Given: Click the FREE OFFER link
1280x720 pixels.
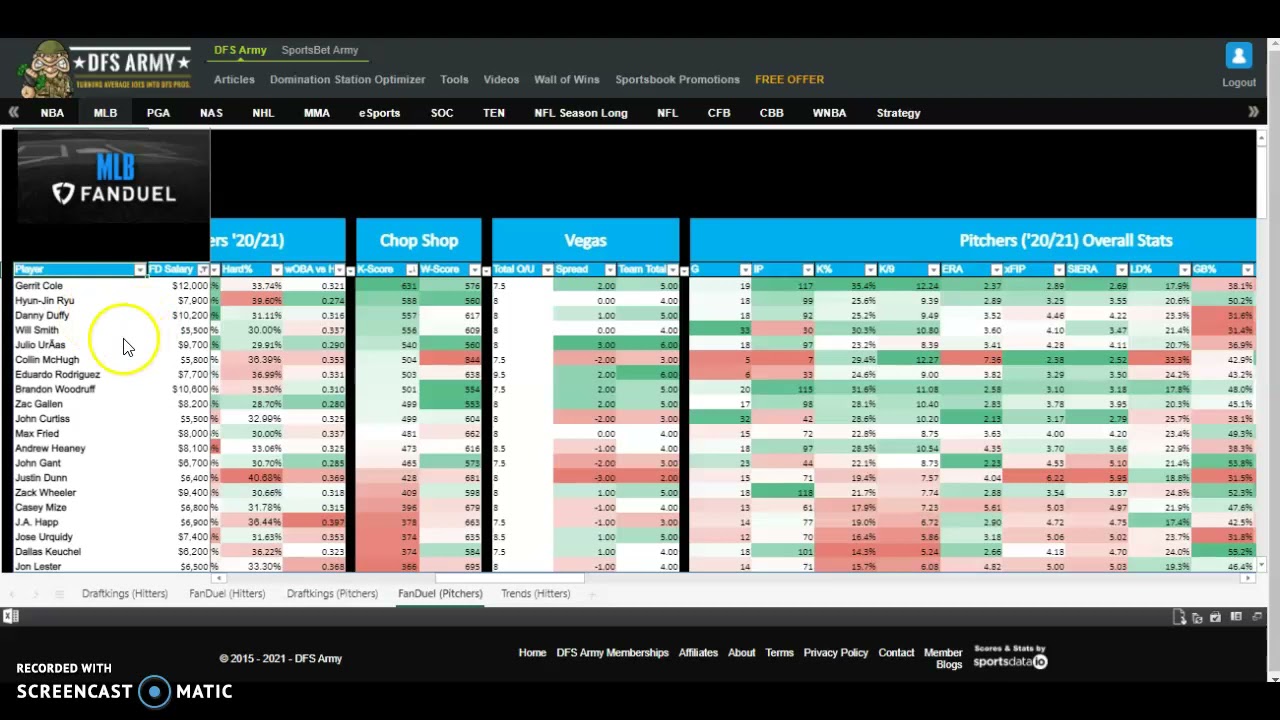Looking at the screenshot, I should point(790,80).
